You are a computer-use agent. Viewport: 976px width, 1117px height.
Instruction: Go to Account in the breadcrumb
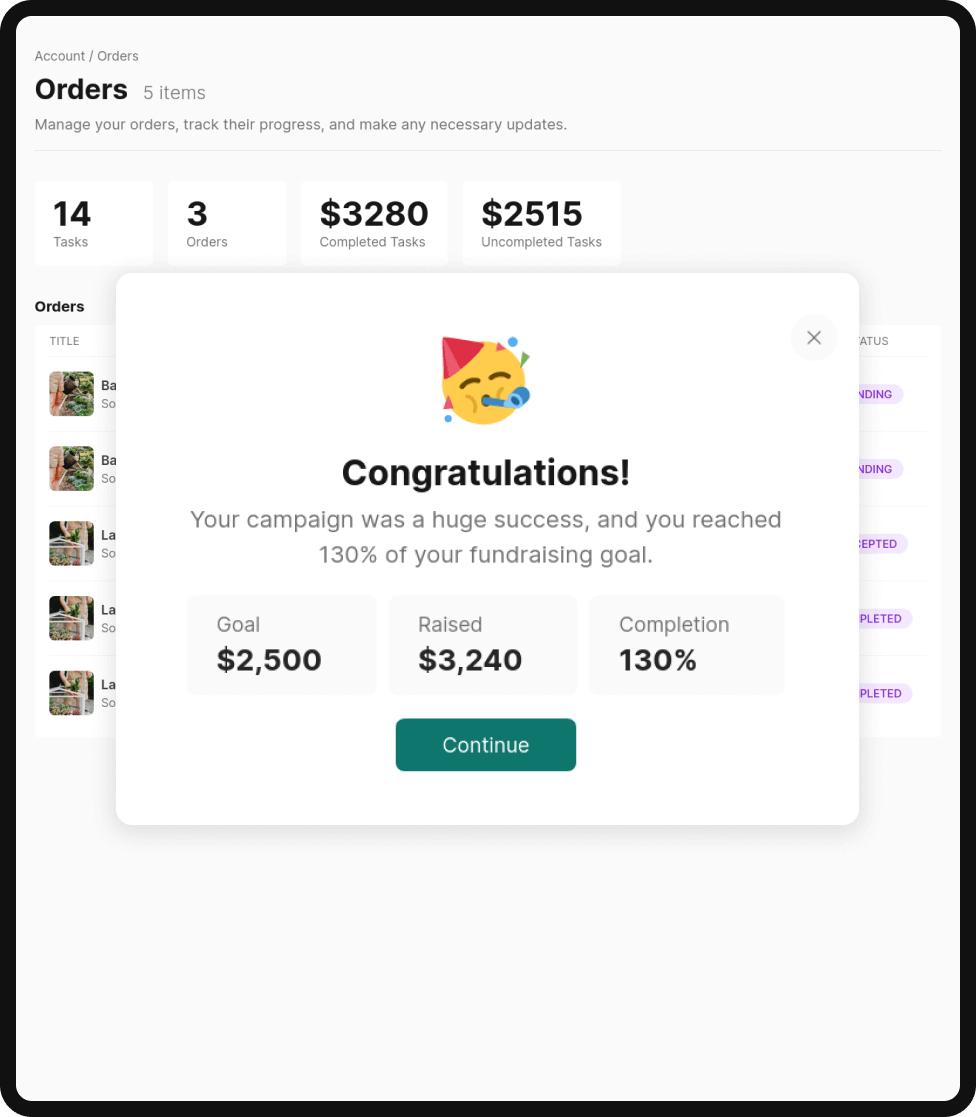click(59, 56)
